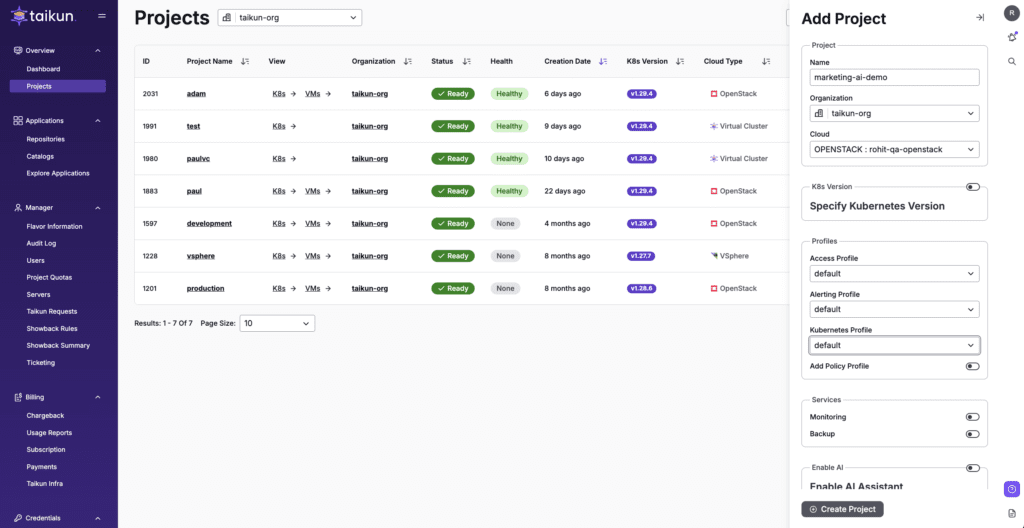Click the search magnifier icon
The image size is (1024, 528).
coord(1012,62)
